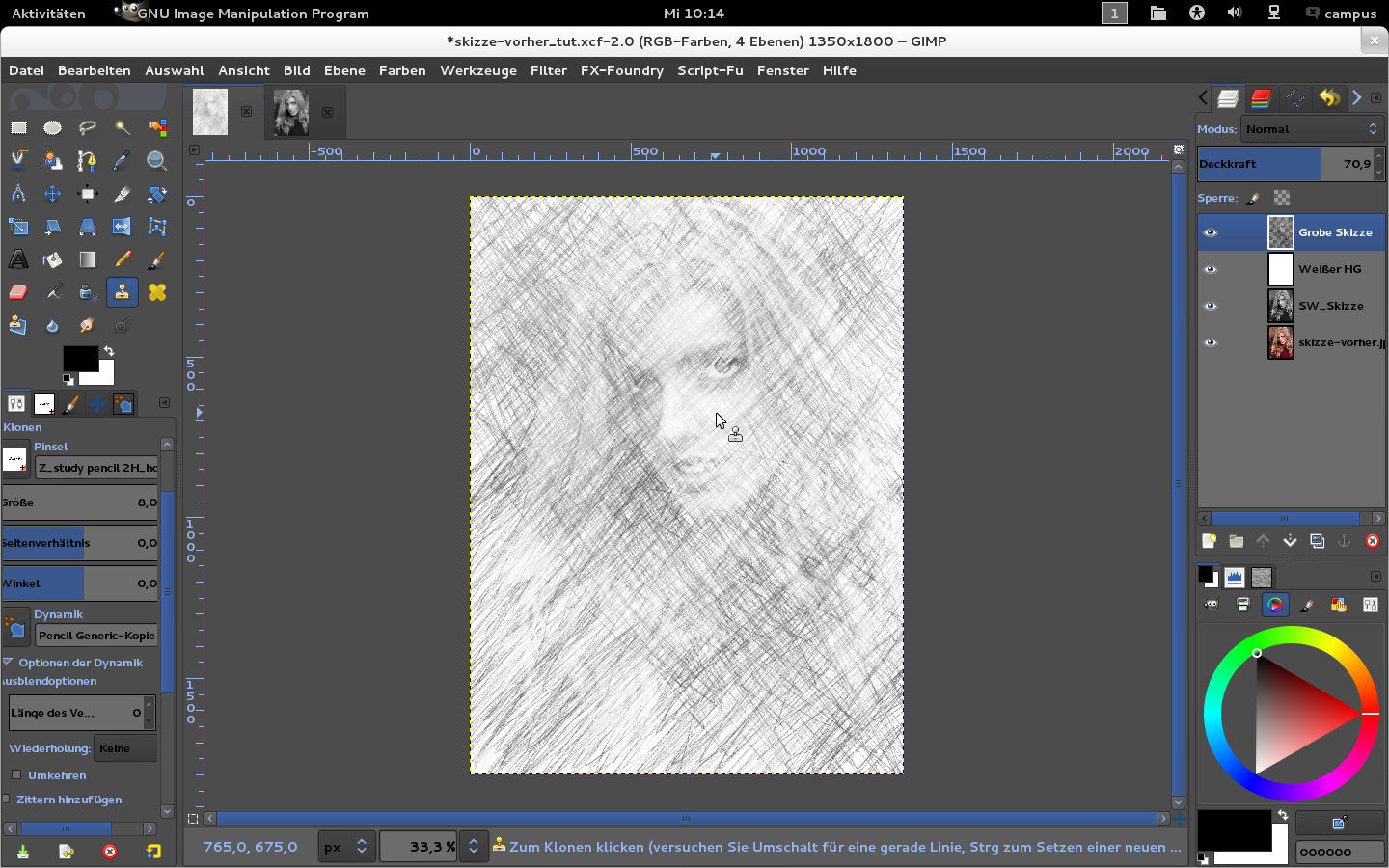Select the Rectangle Select tool
1389x868 pixels.
(18, 128)
